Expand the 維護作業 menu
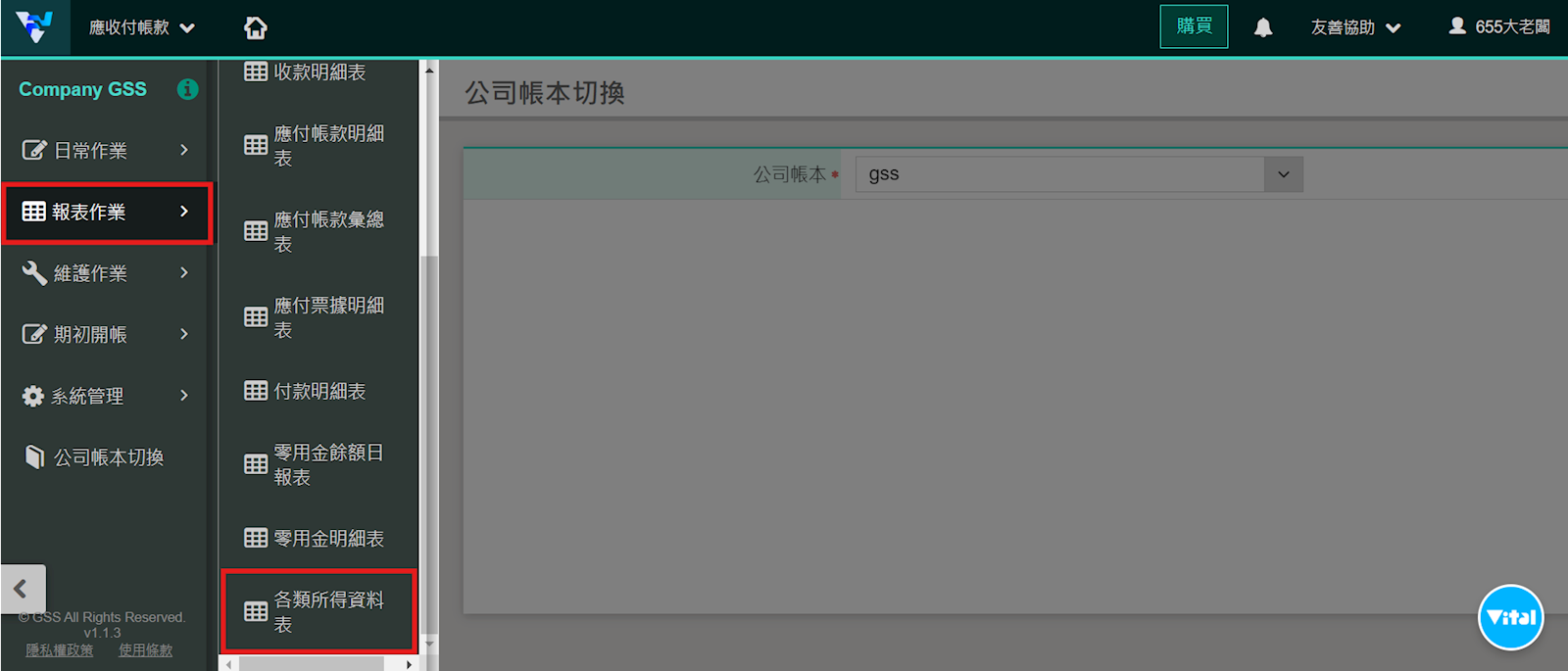This screenshot has width=1568, height=671. click(108, 273)
